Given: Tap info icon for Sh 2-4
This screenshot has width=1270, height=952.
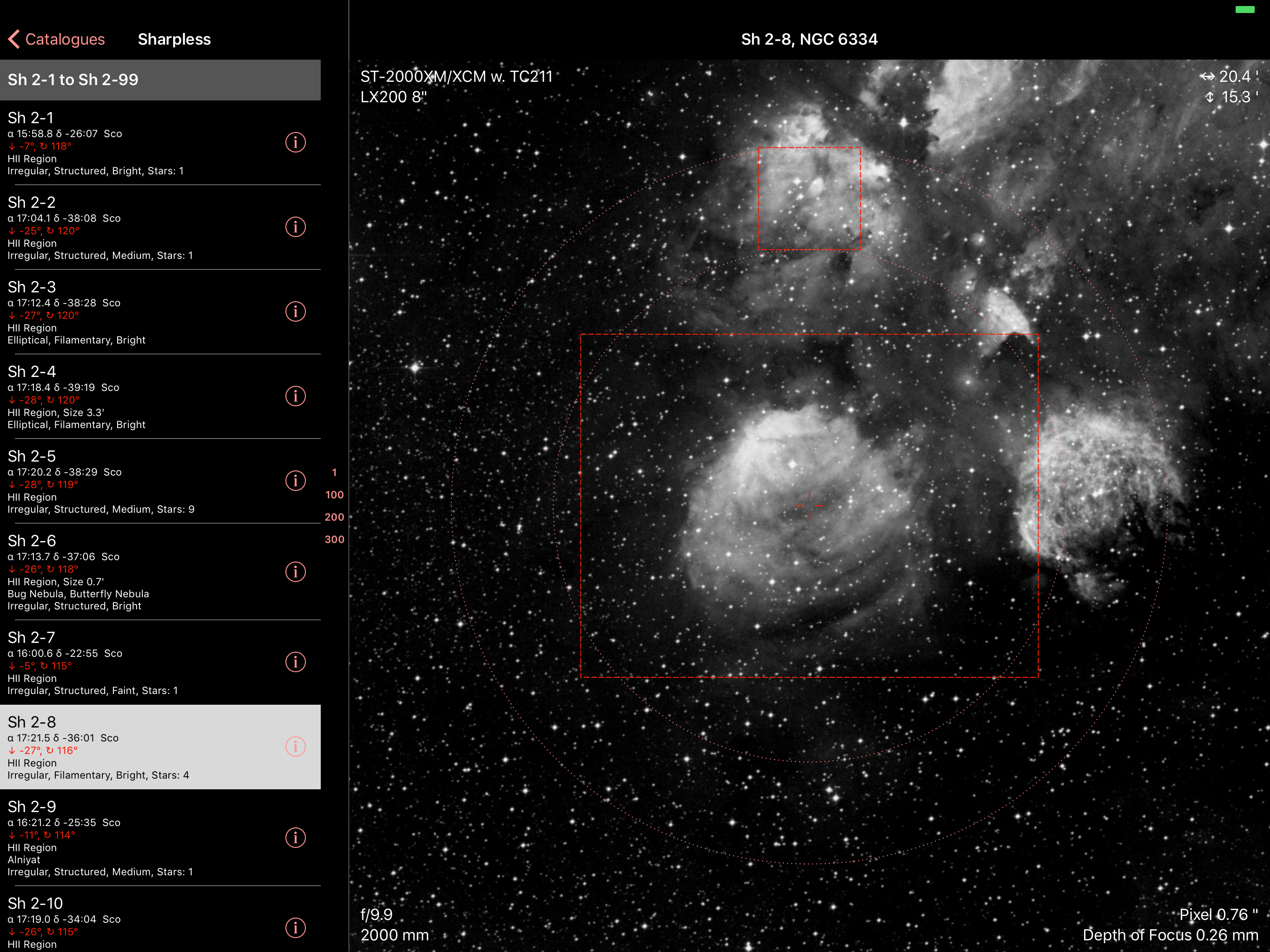Looking at the screenshot, I should (x=295, y=396).
